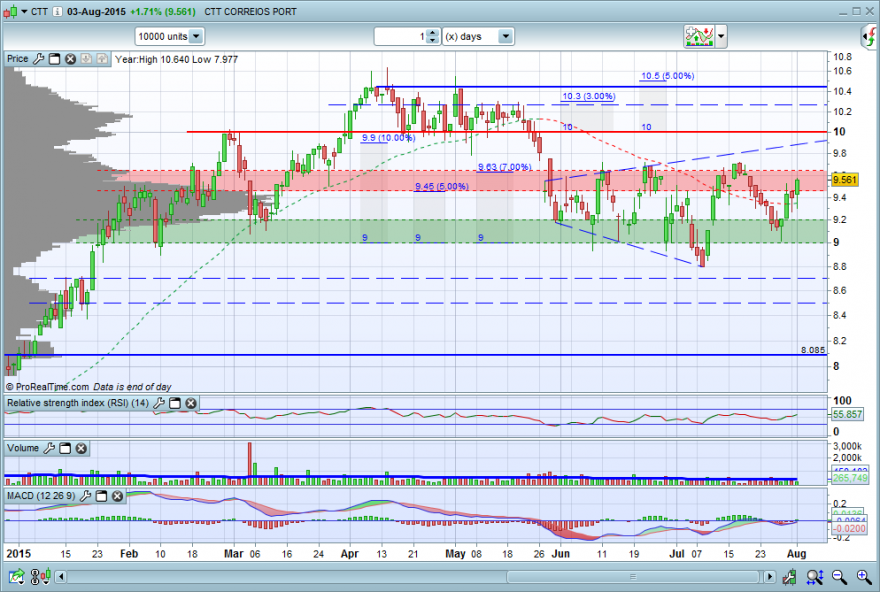Click the 10.3 (3.00%) target label
Image resolution: width=880 pixels, height=592 pixels.
[588, 96]
